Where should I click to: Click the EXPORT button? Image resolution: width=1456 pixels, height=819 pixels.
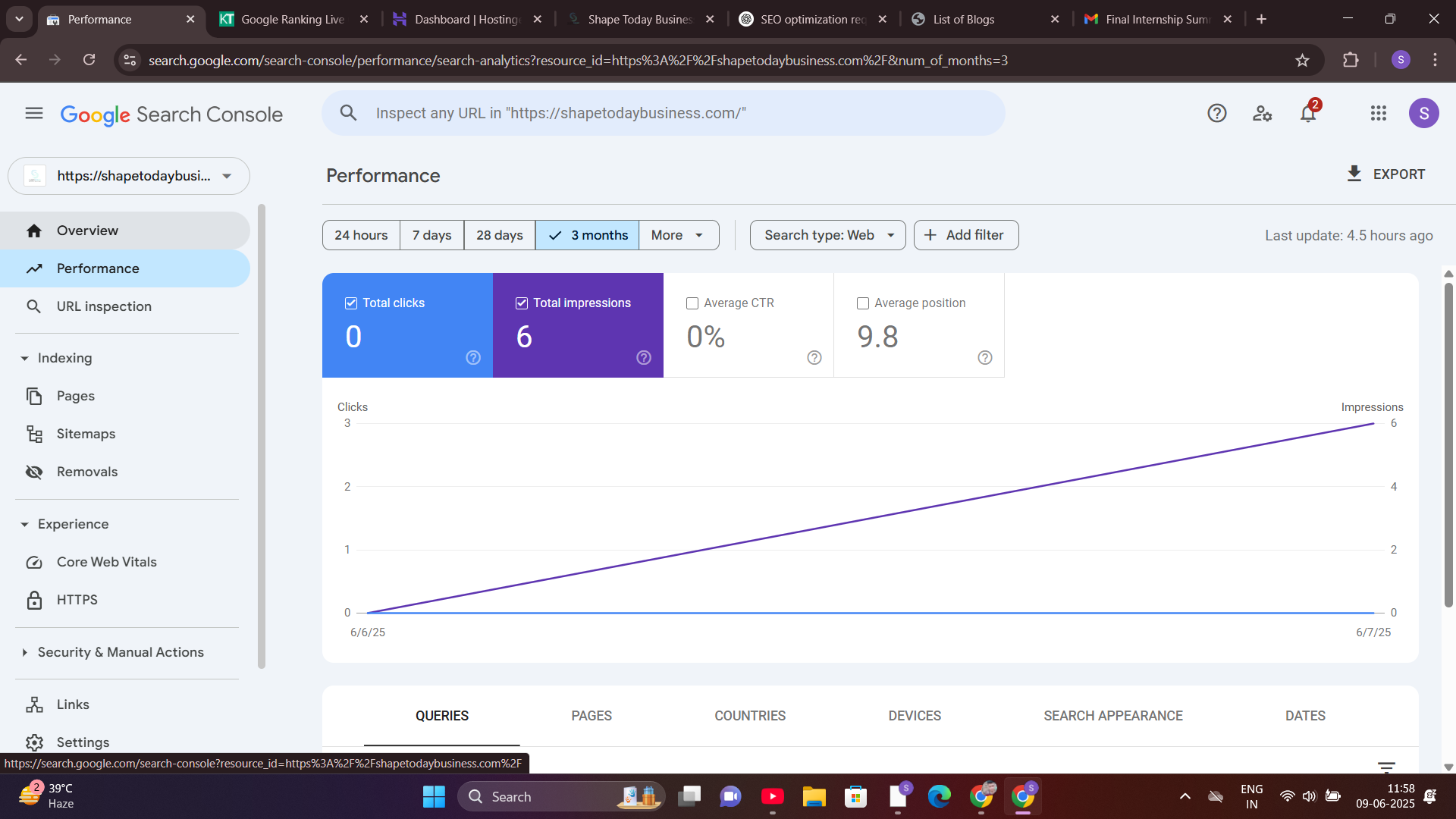1385,174
